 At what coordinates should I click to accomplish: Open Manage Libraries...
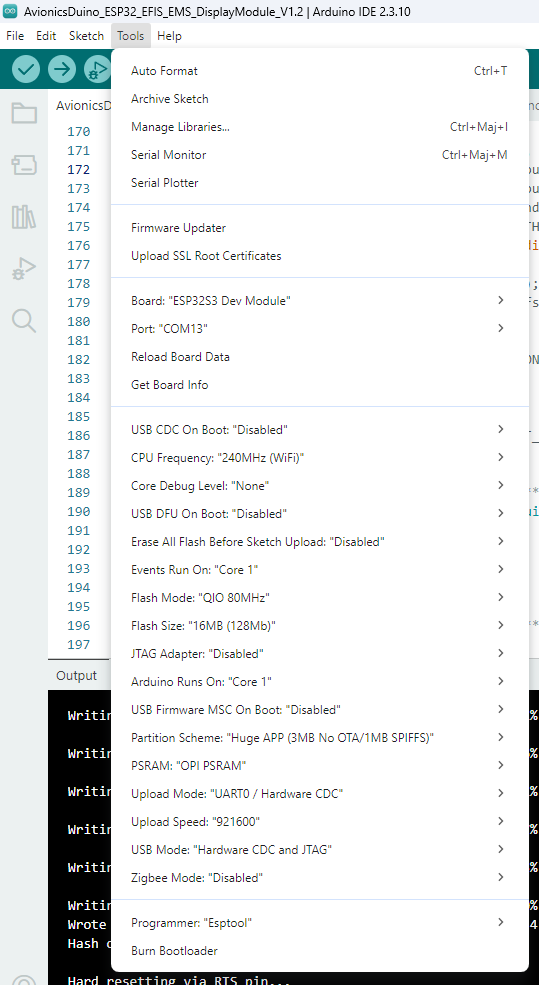click(x=320, y=127)
